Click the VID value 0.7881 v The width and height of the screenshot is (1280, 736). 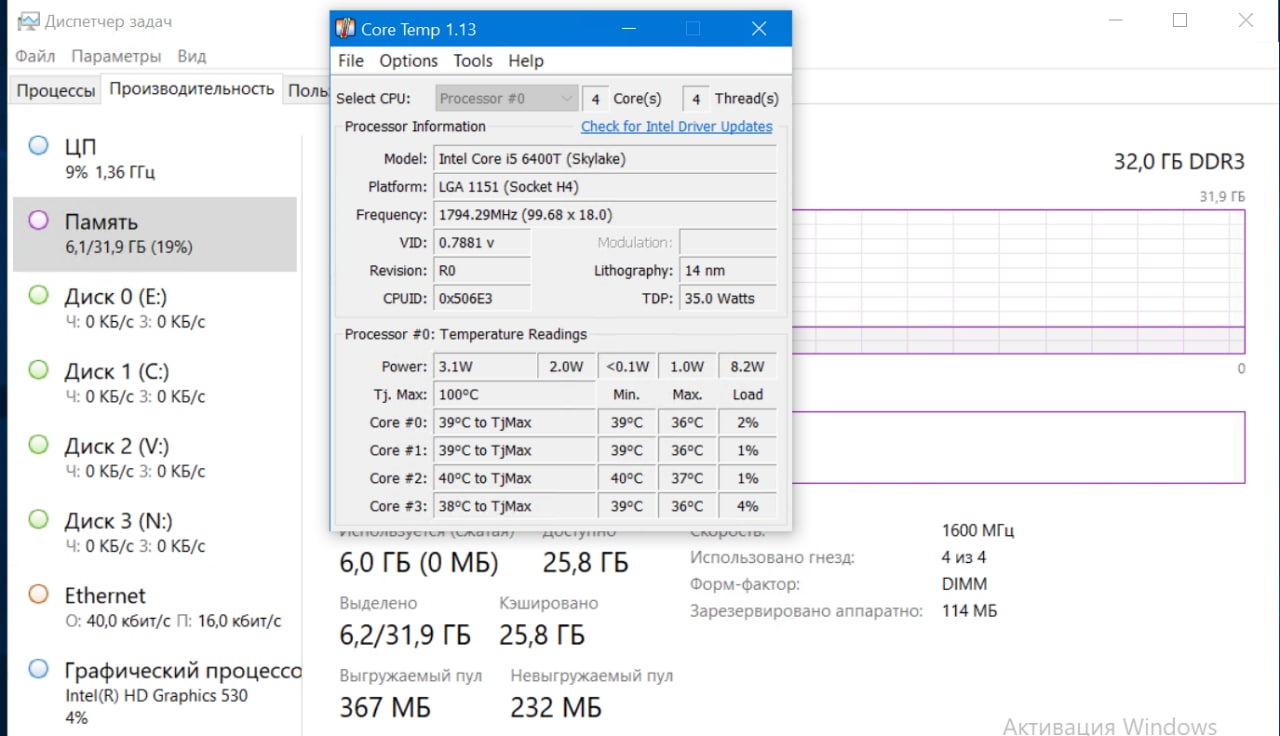[482, 243]
